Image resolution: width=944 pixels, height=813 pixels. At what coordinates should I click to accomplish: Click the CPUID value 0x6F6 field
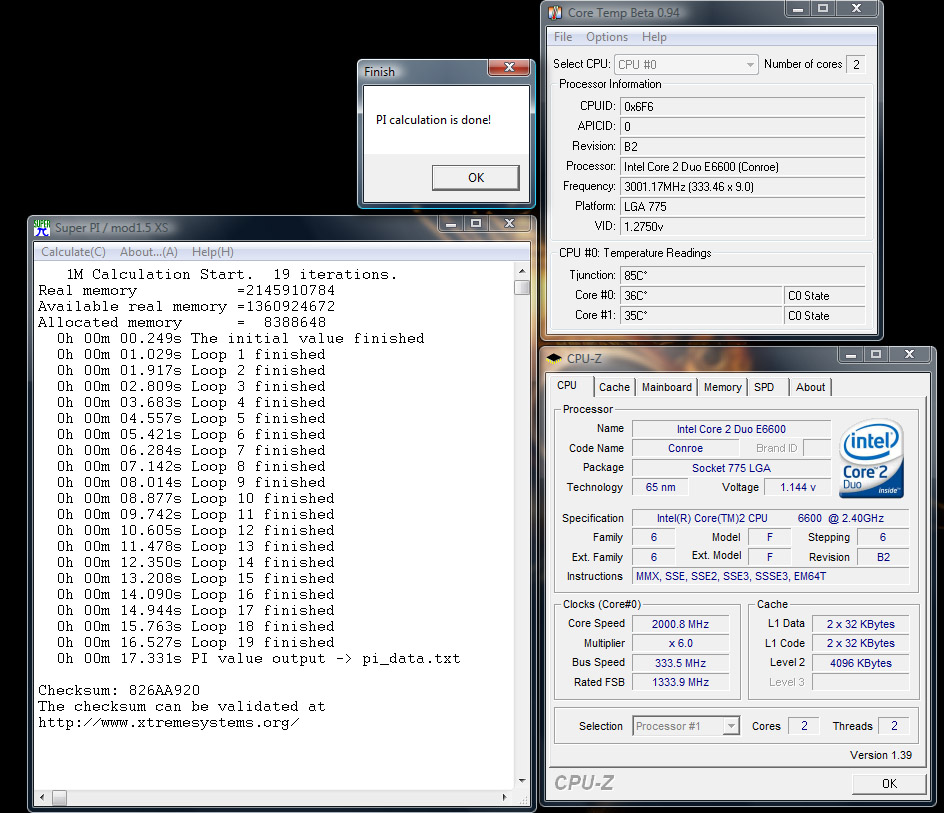point(742,107)
